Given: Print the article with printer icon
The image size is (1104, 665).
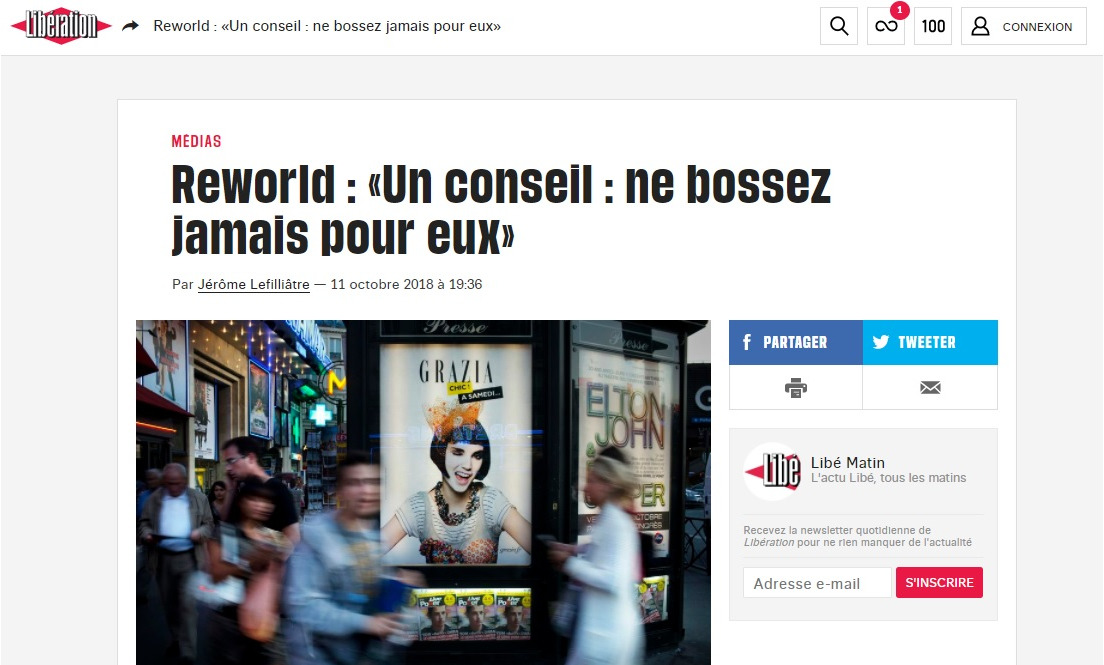Looking at the screenshot, I should 796,387.
